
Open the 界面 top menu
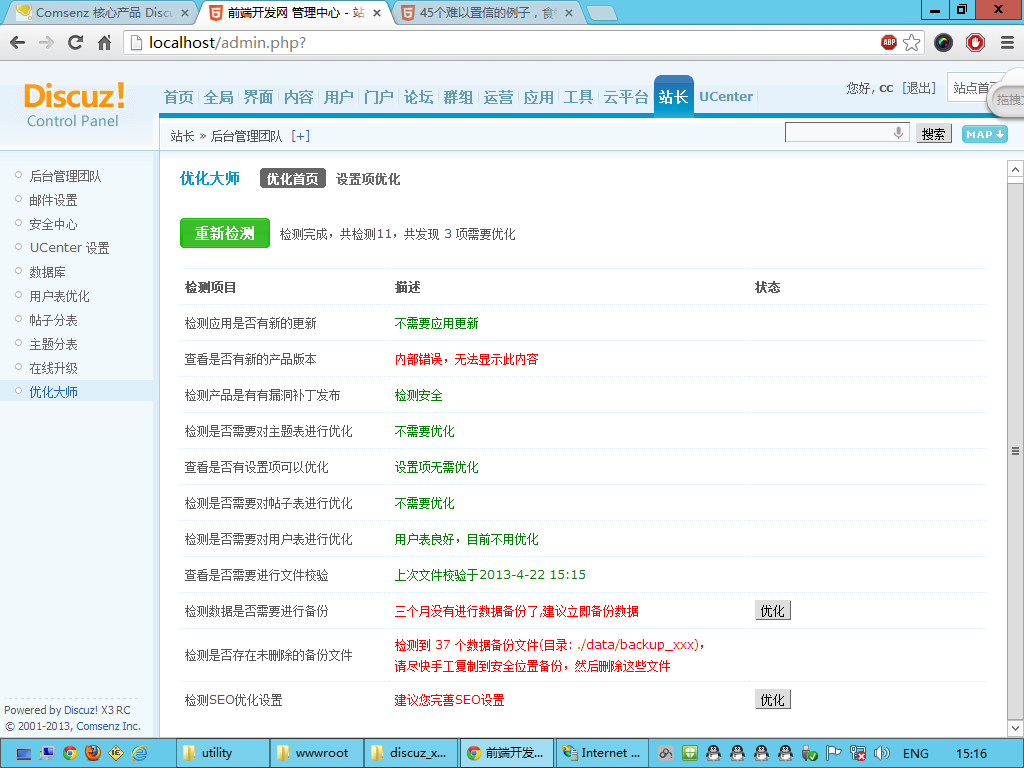258,97
